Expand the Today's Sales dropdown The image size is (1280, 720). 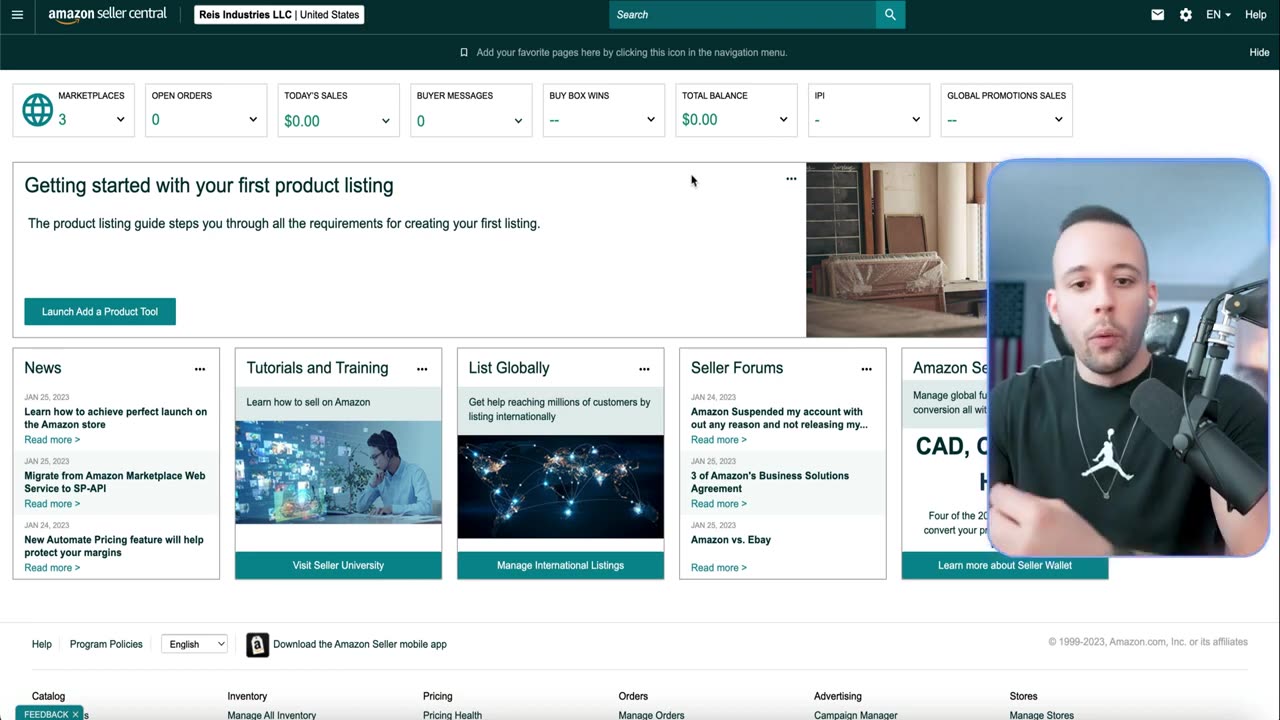pyautogui.click(x=385, y=121)
